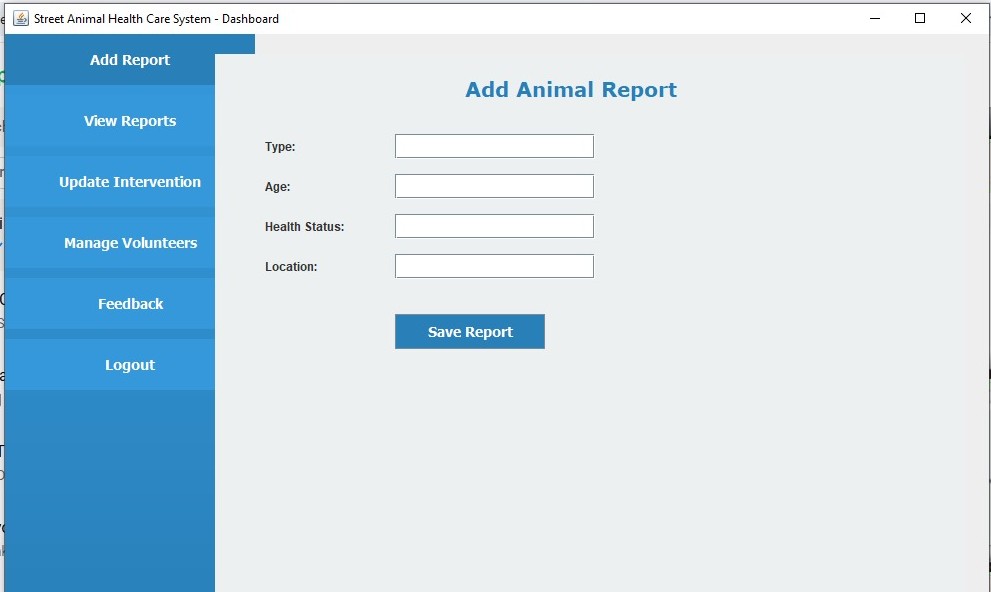Screen dimensions: 991x592
Task: Click the window title bar text
Action: [155, 18]
